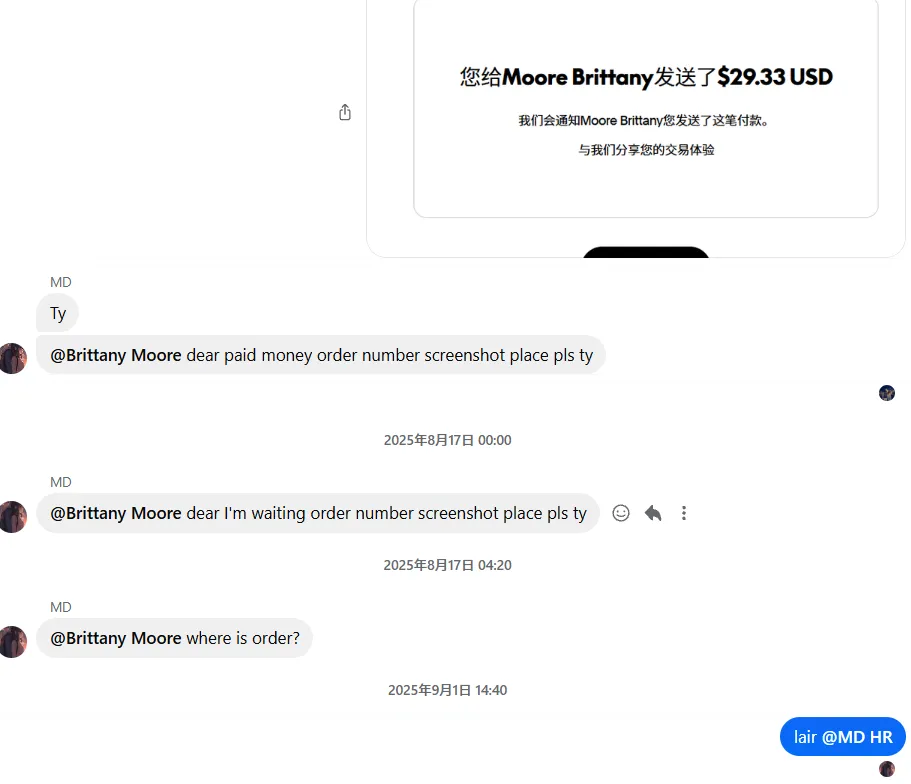This screenshot has height=784, width=911.
Task: Open the $29.33 USD payment receipt image
Action: point(645,110)
